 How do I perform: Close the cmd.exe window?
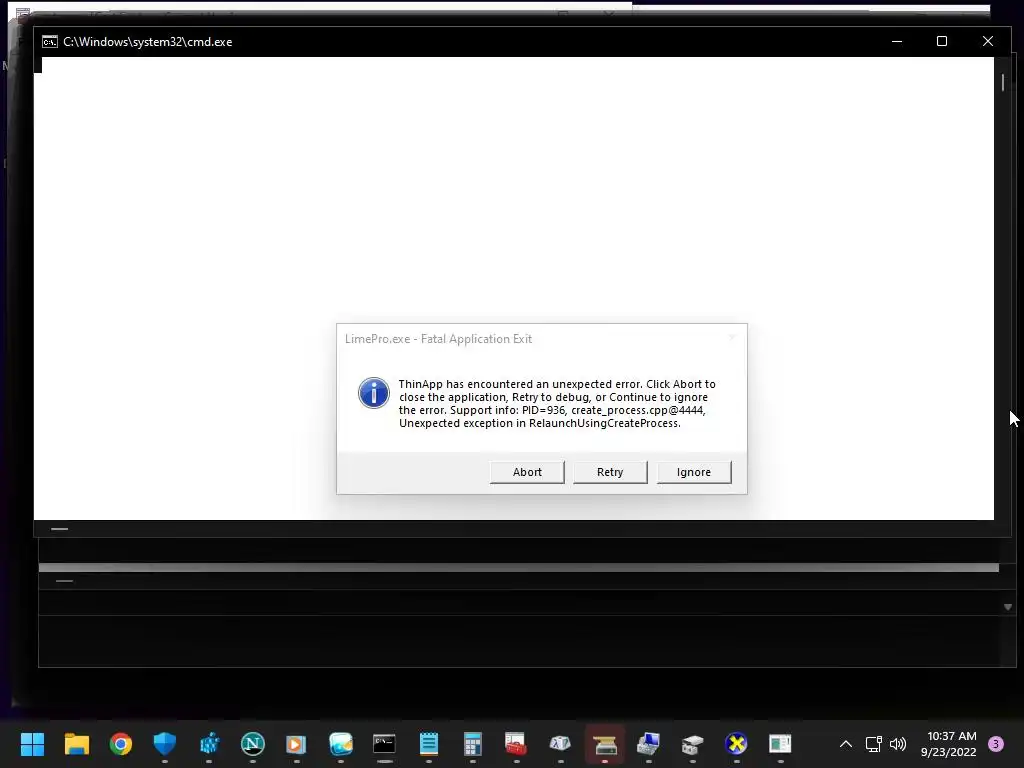click(987, 41)
